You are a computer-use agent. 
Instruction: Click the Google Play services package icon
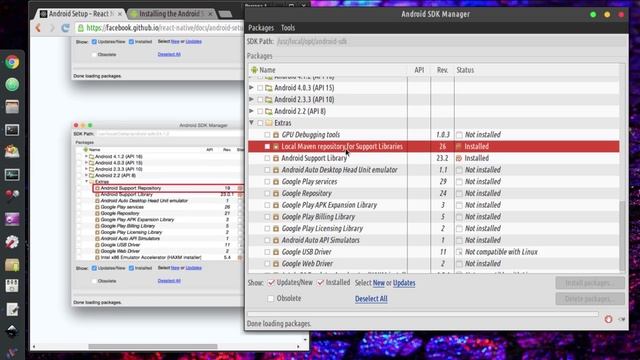click(x=276, y=182)
